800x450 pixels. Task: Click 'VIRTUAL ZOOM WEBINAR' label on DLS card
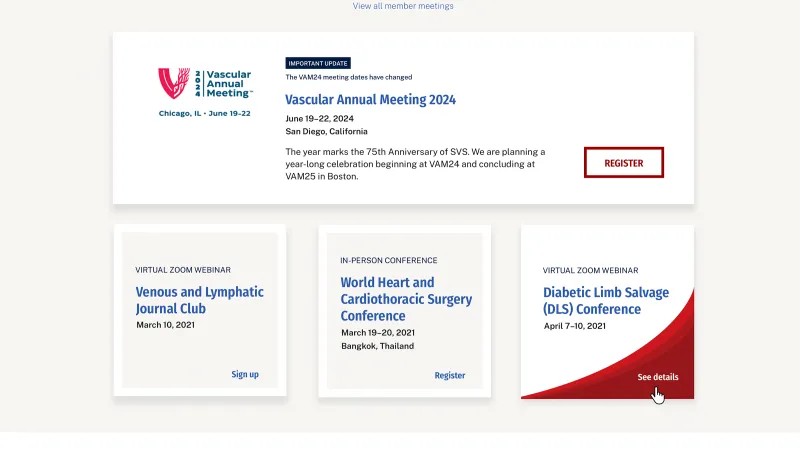click(x=590, y=270)
